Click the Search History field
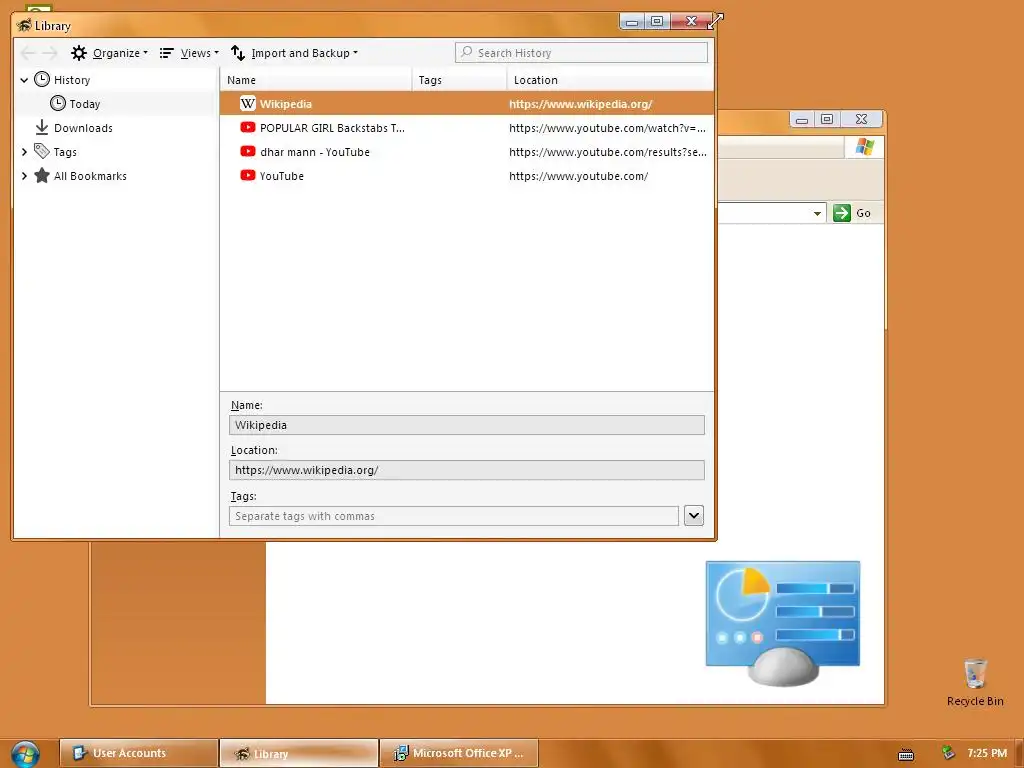 tap(581, 53)
